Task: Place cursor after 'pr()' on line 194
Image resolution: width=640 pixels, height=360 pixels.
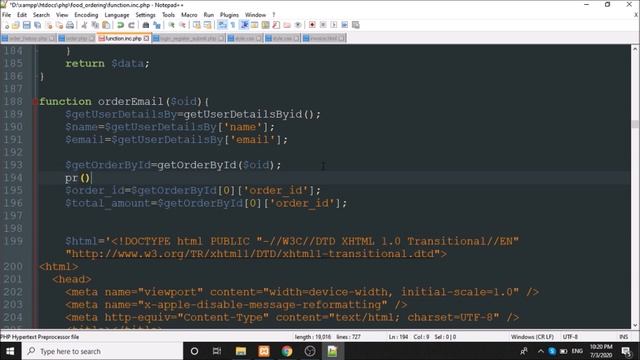Action: click(x=92, y=178)
